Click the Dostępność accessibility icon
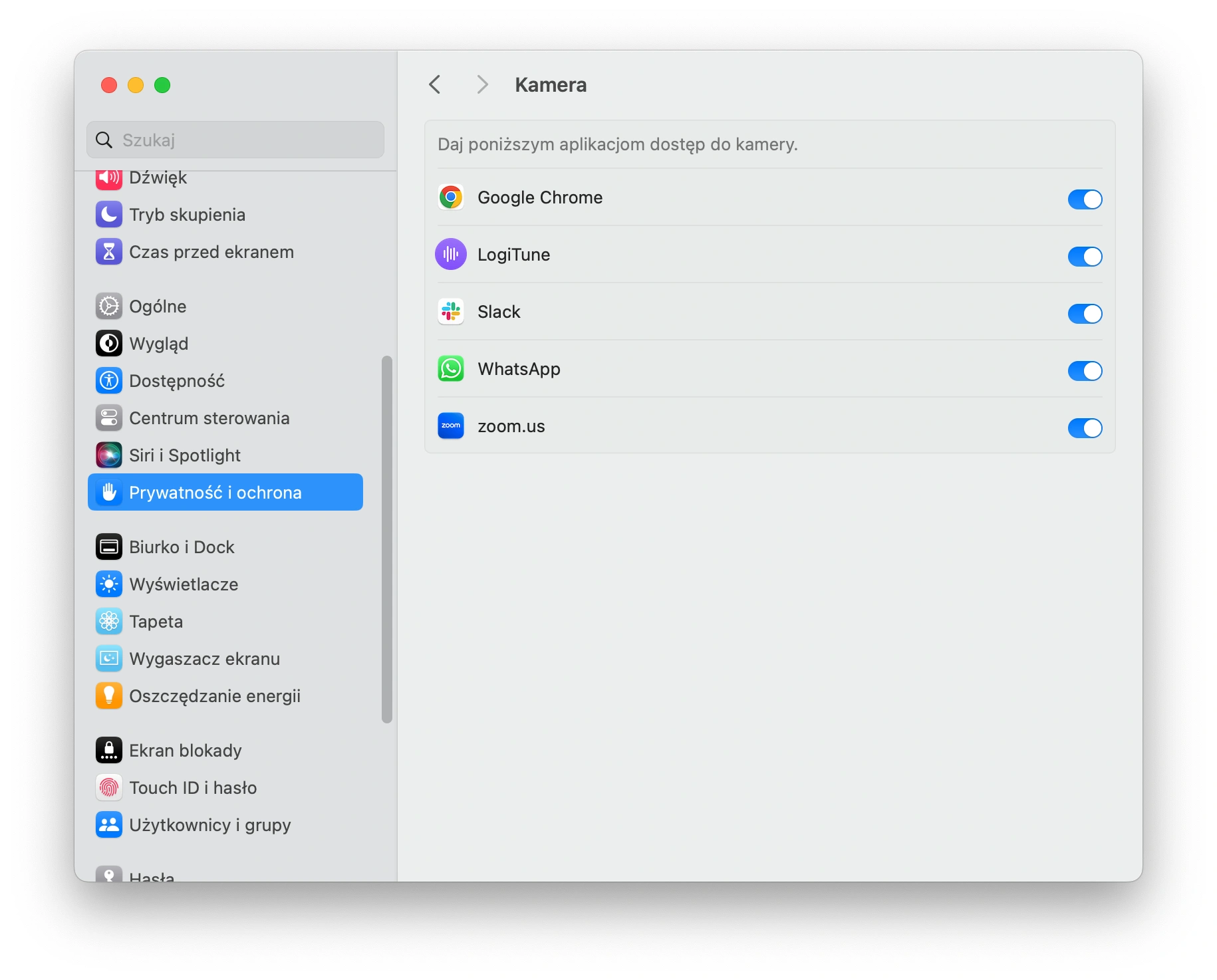Viewport: 1217px width, 980px height. [x=109, y=381]
